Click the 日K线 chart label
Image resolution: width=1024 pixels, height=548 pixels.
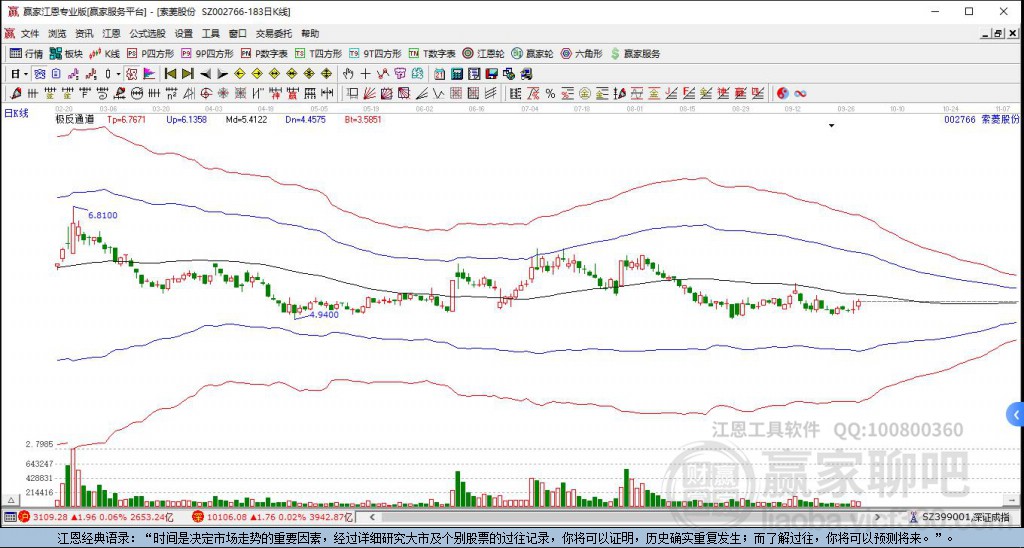click(16, 114)
